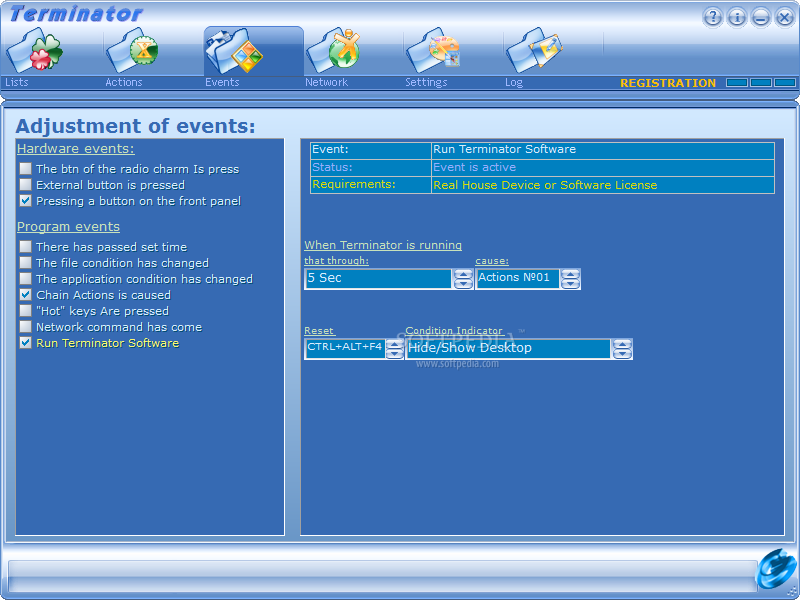Click spinner arrows of 'Hide/Show Desktop' field
Viewport: 800px width, 600px height.
tap(622, 349)
